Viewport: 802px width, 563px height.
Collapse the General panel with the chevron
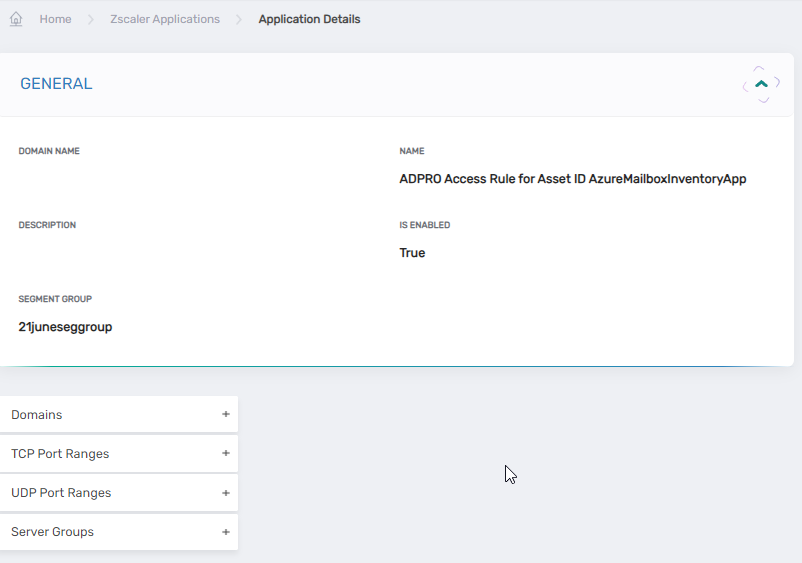[762, 85]
